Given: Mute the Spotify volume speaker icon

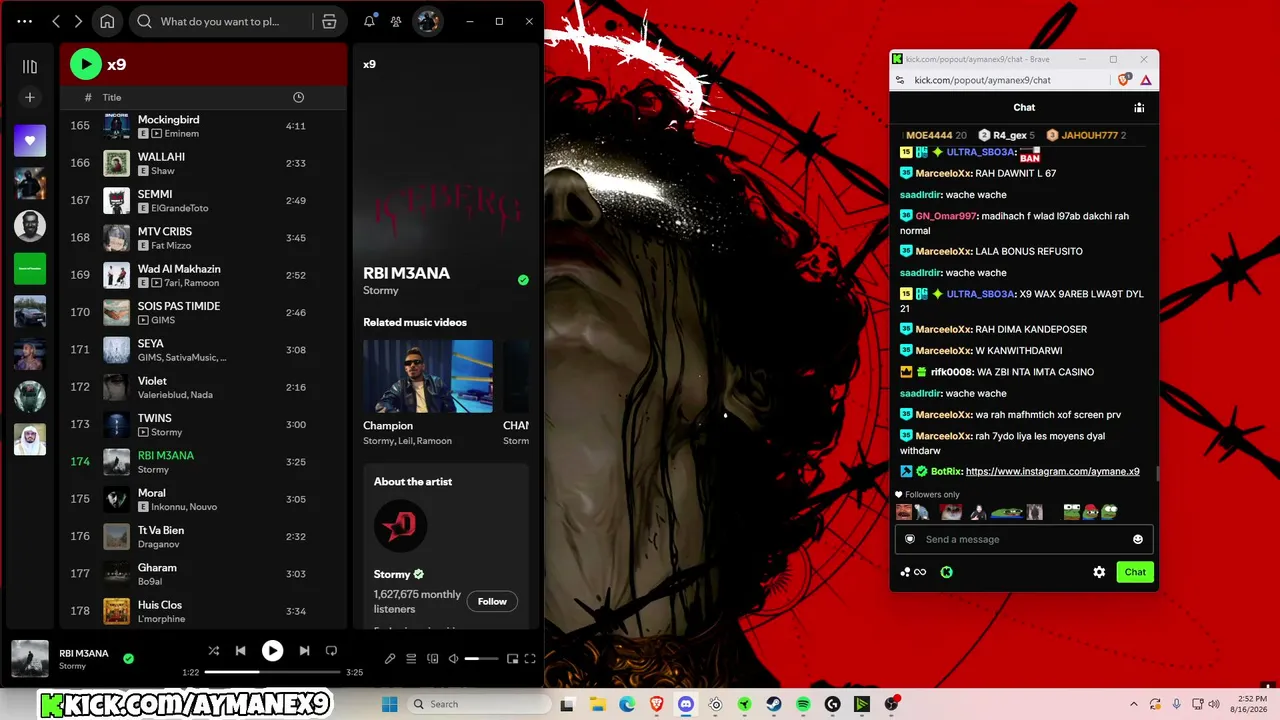Looking at the screenshot, I should point(453,659).
